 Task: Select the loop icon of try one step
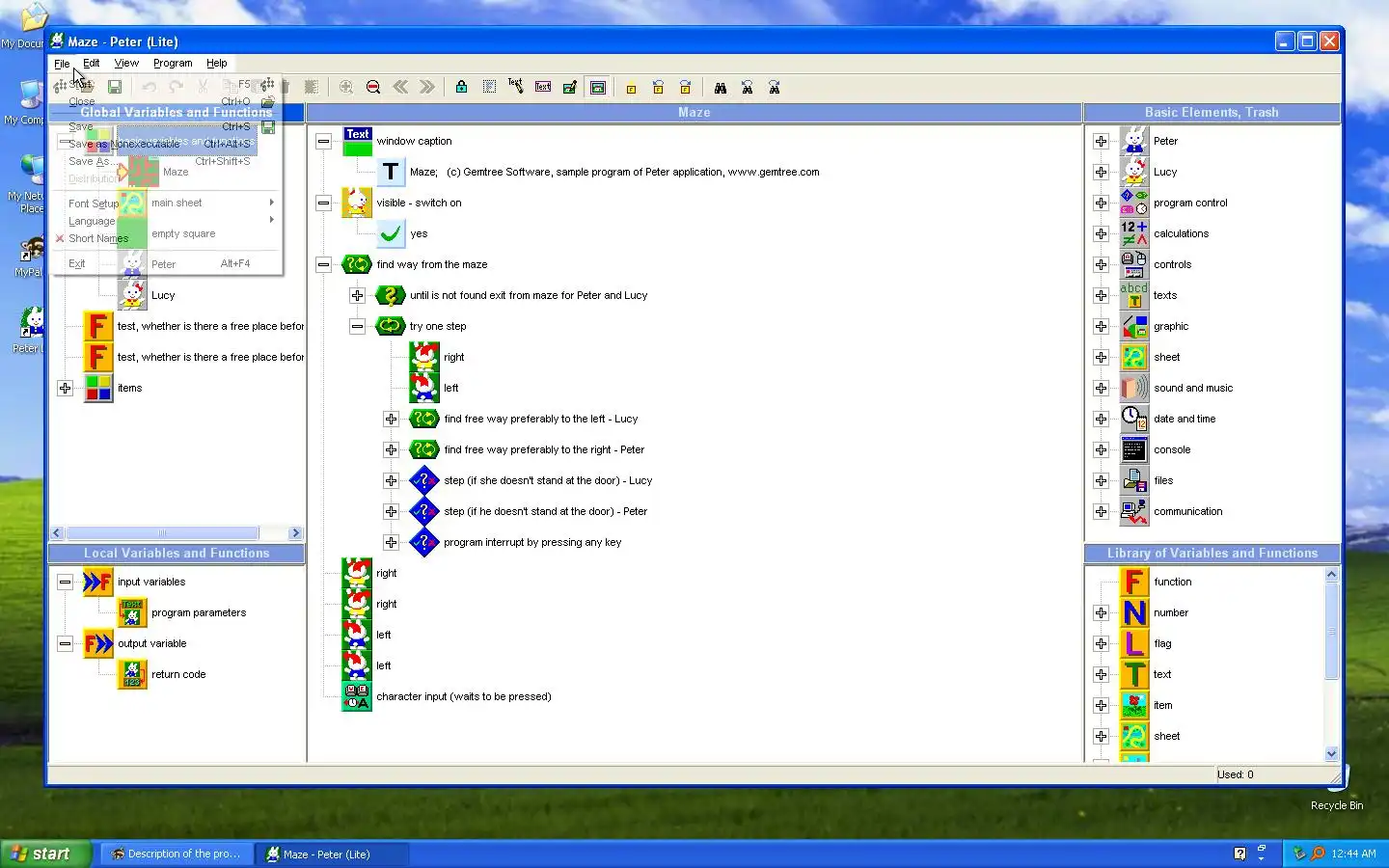(x=391, y=326)
